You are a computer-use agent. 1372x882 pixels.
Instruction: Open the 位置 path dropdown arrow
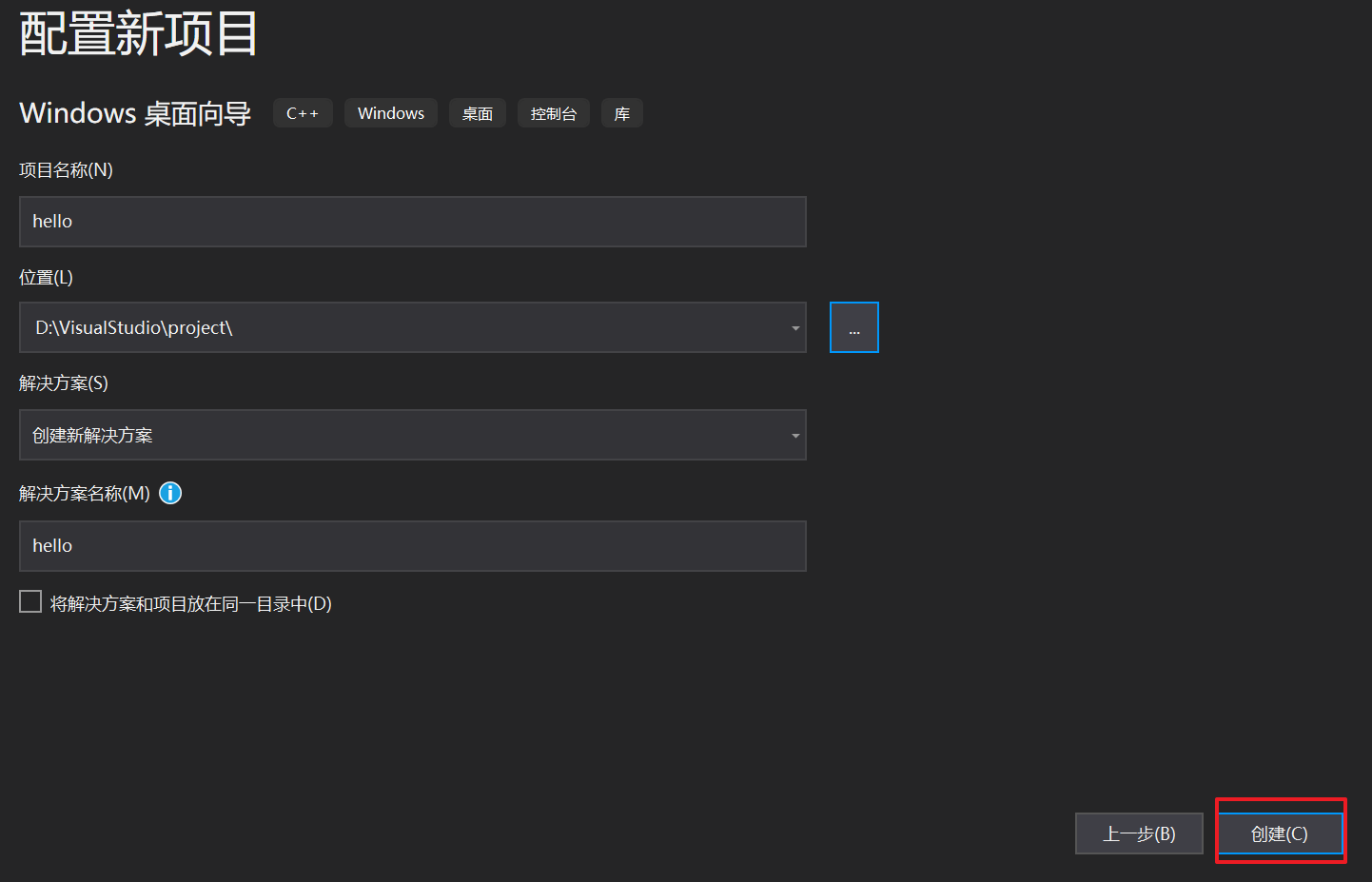coord(795,328)
